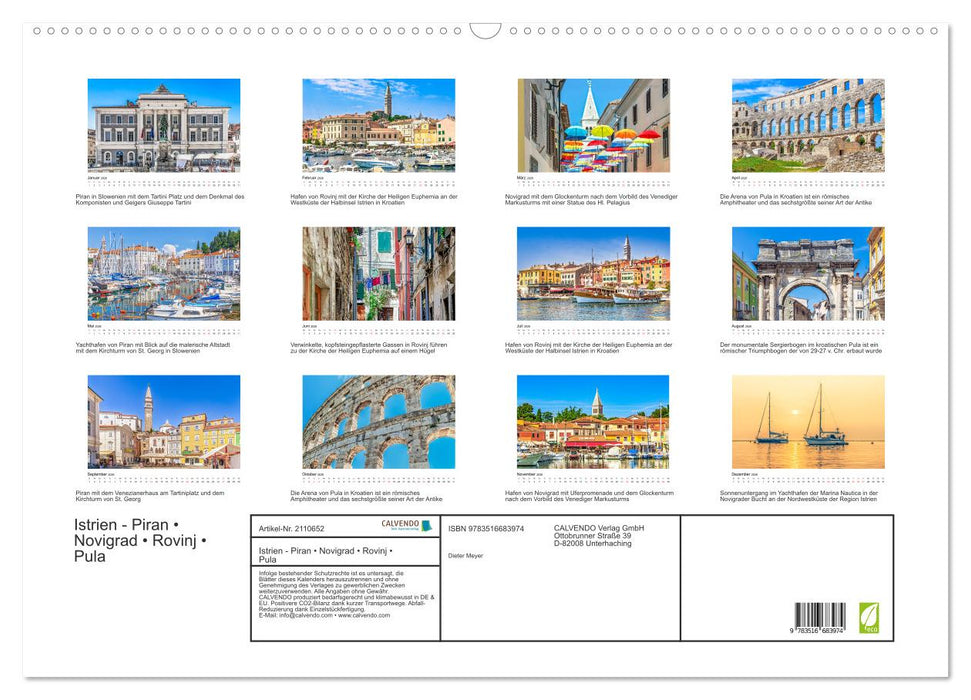This screenshot has width=971, height=700.
Task: Open the August Sergier triumphal arch image
Action: 808,275
